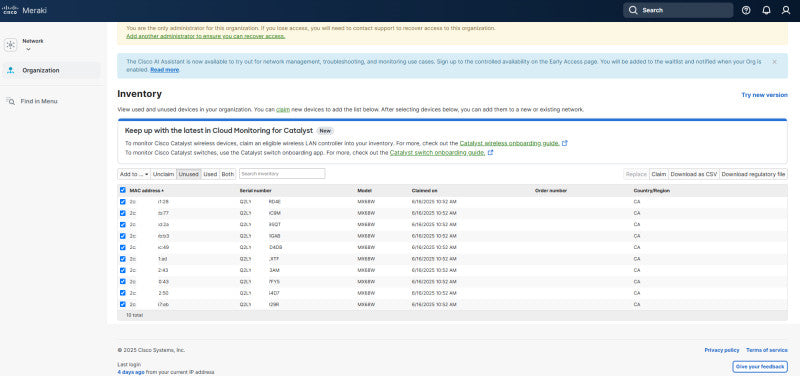Switch to the Used filter tab
The height and width of the screenshot is (376, 800).
click(210, 174)
